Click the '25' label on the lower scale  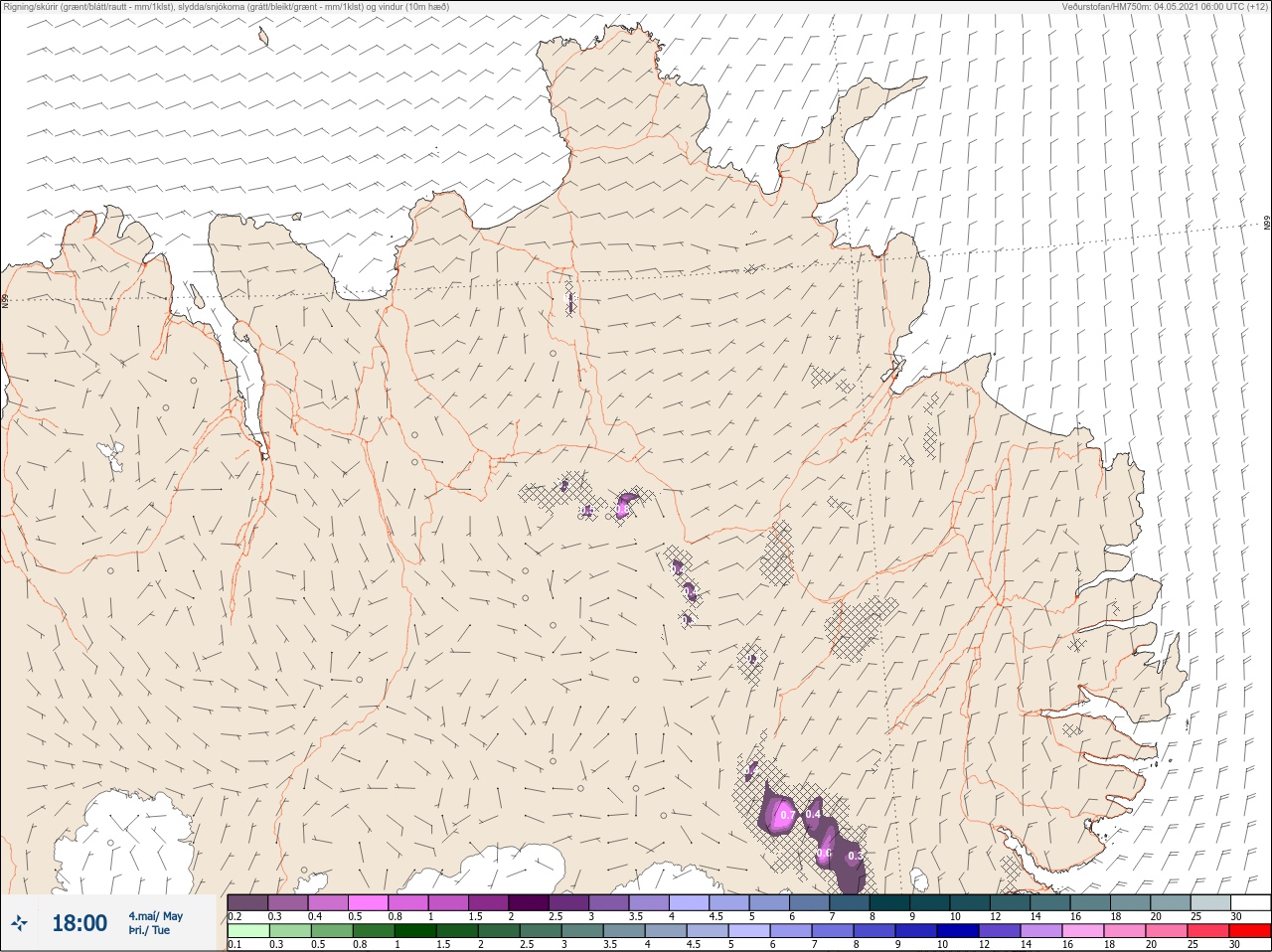click(1192, 944)
